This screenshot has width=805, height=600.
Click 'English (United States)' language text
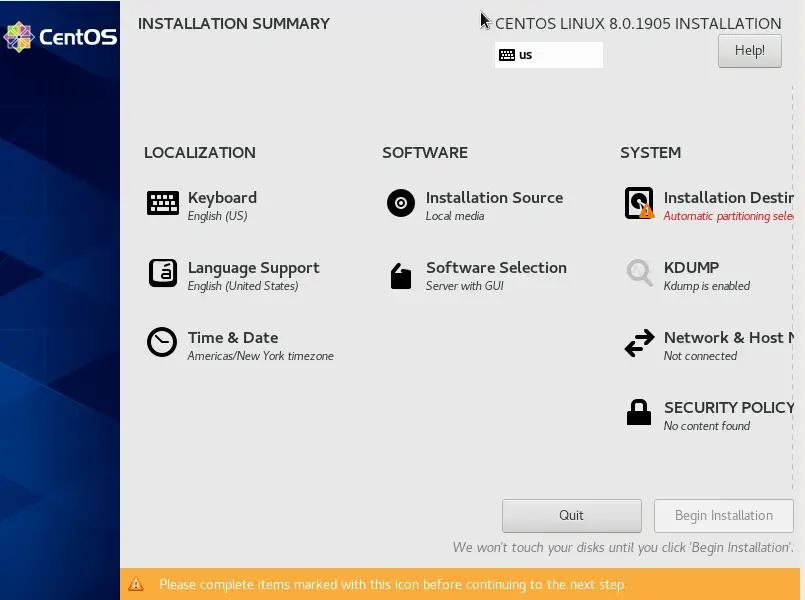point(243,286)
